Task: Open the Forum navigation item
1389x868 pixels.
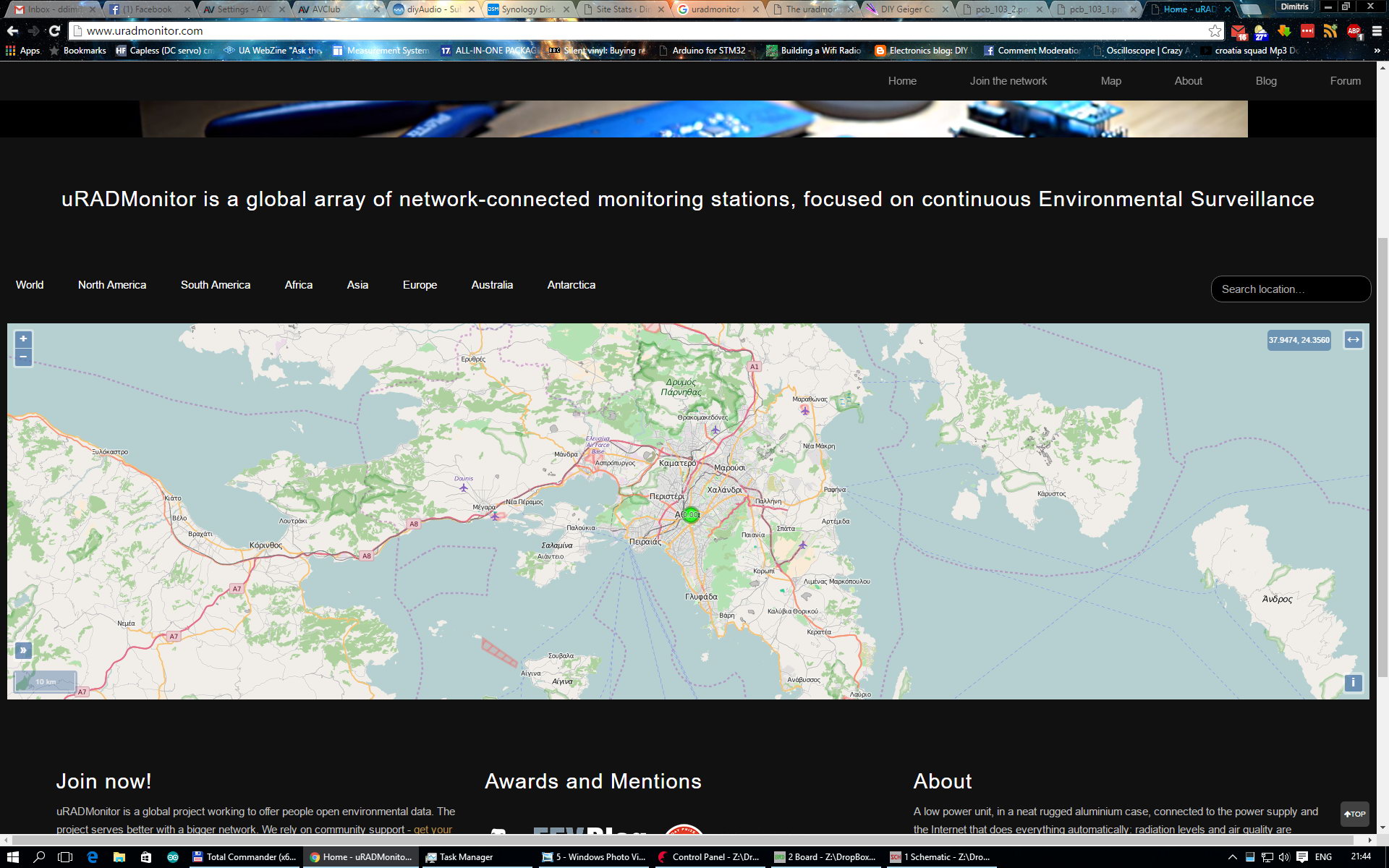Action: click(x=1345, y=81)
